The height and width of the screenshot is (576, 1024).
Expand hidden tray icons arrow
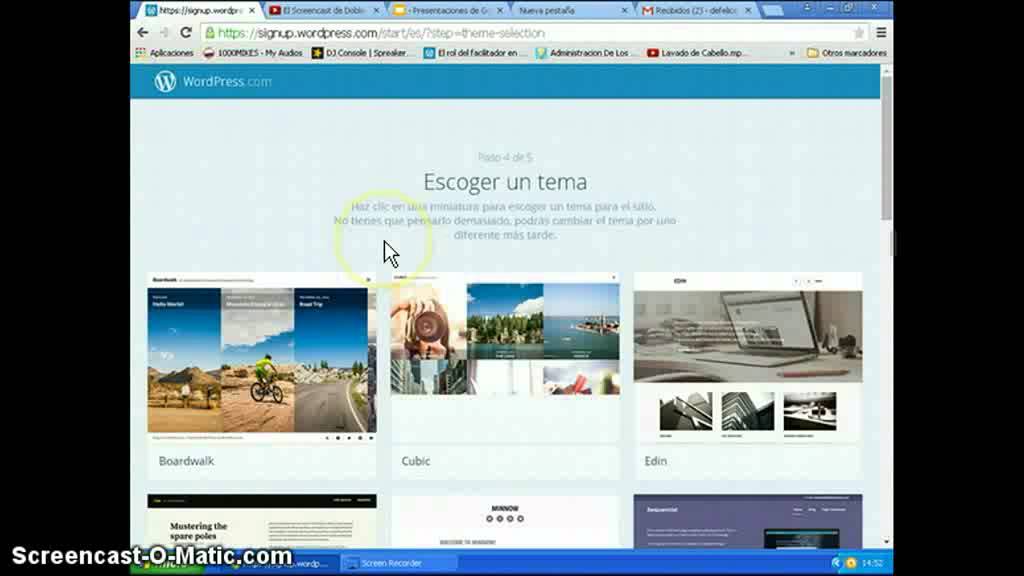pyautogui.click(x=836, y=563)
